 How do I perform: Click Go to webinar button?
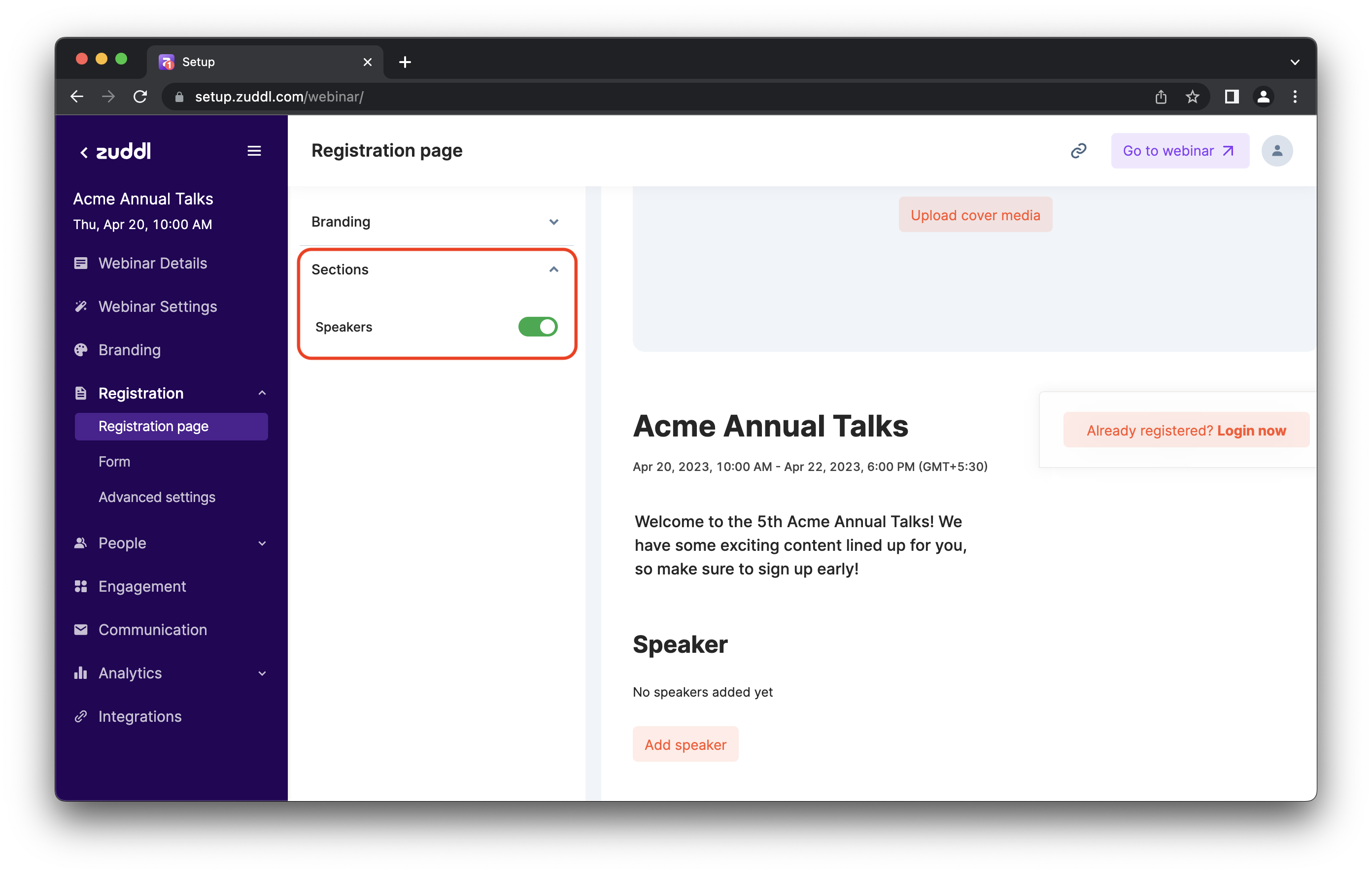tap(1179, 151)
